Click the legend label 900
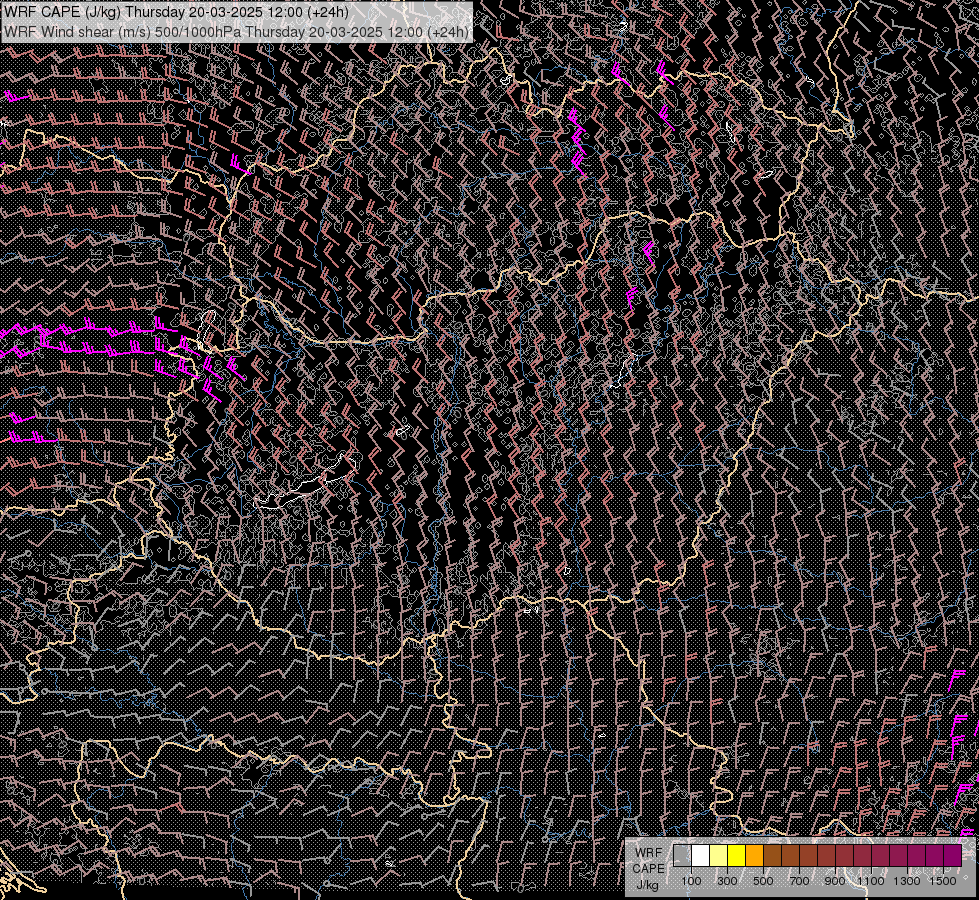This screenshot has height=900, width=979. tap(835, 881)
